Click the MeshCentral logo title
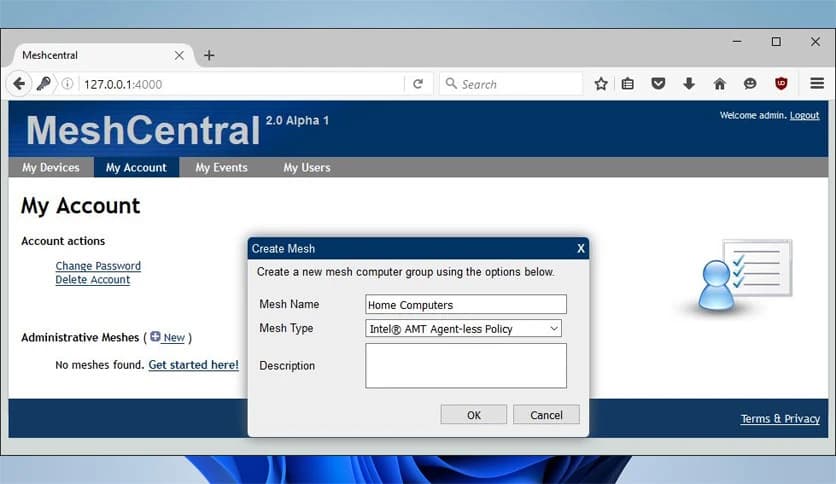Image resolution: width=836 pixels, height=484 pixels. [x=143, y=130]
